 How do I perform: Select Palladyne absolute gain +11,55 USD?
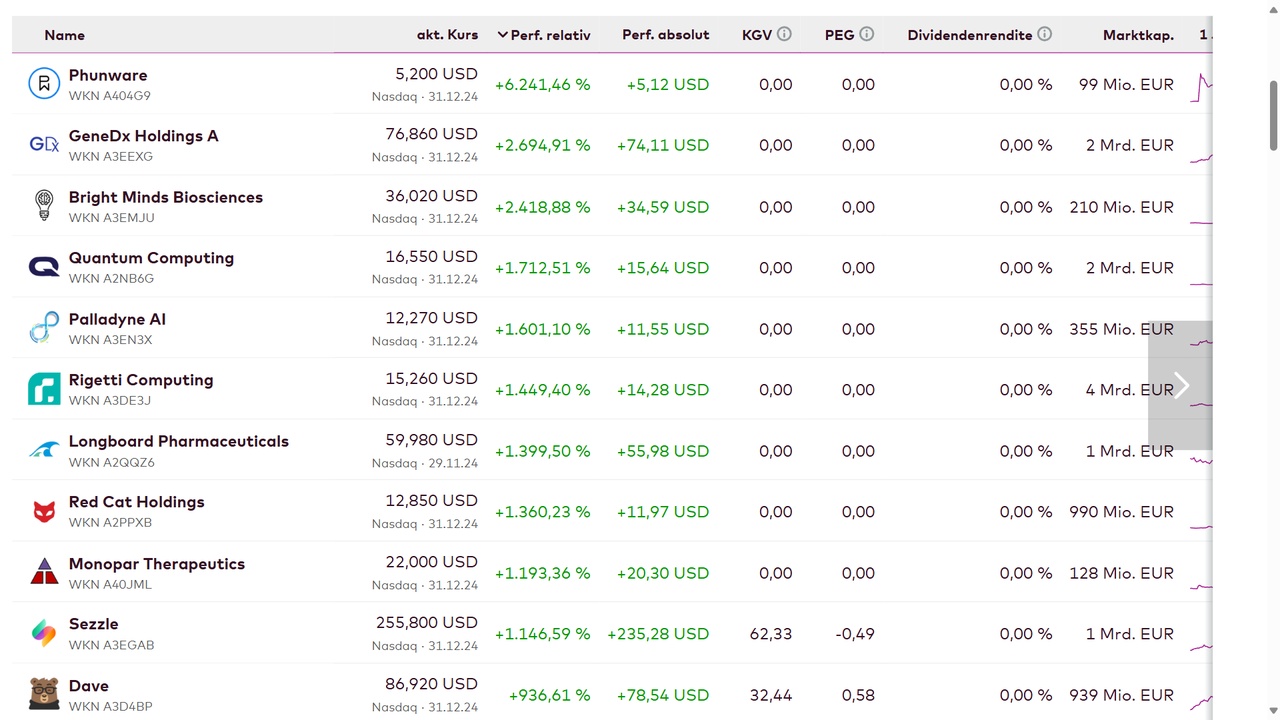pyautogui.click(x=663, y=329)
